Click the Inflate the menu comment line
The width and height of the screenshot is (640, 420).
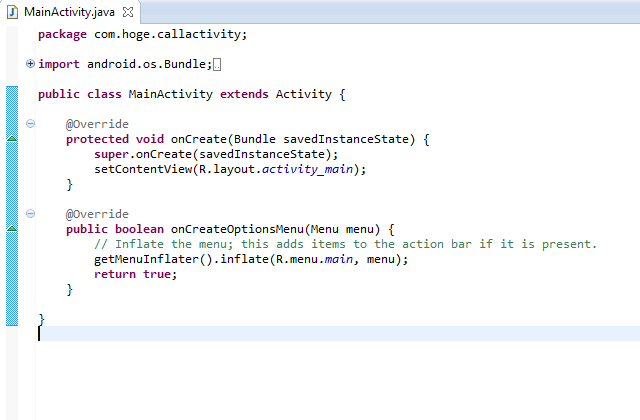345,245
